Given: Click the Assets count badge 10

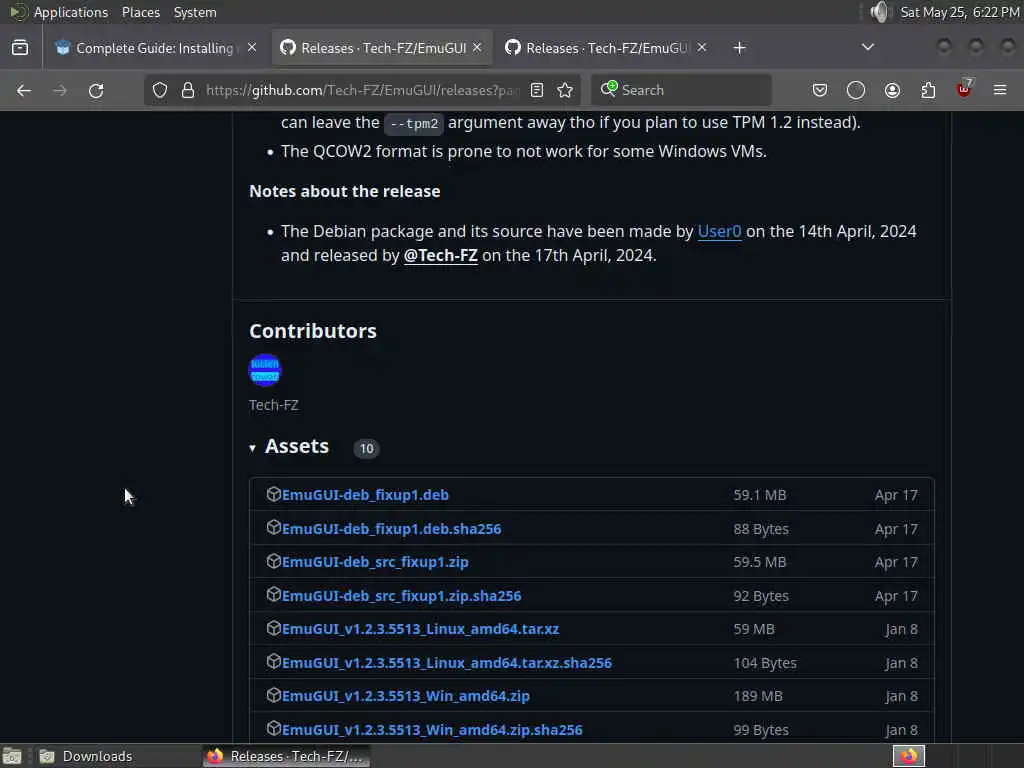Looking at the screenshot, I should (366, 448).
